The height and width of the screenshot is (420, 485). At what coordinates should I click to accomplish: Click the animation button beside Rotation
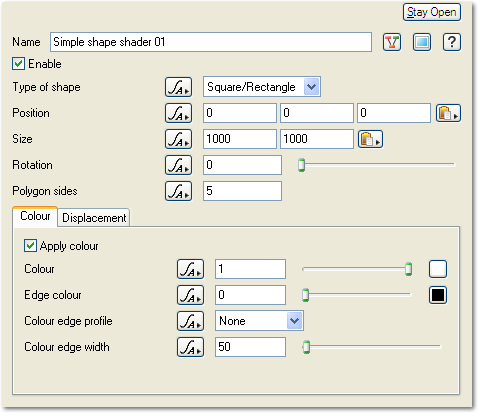tap(178, 165)
